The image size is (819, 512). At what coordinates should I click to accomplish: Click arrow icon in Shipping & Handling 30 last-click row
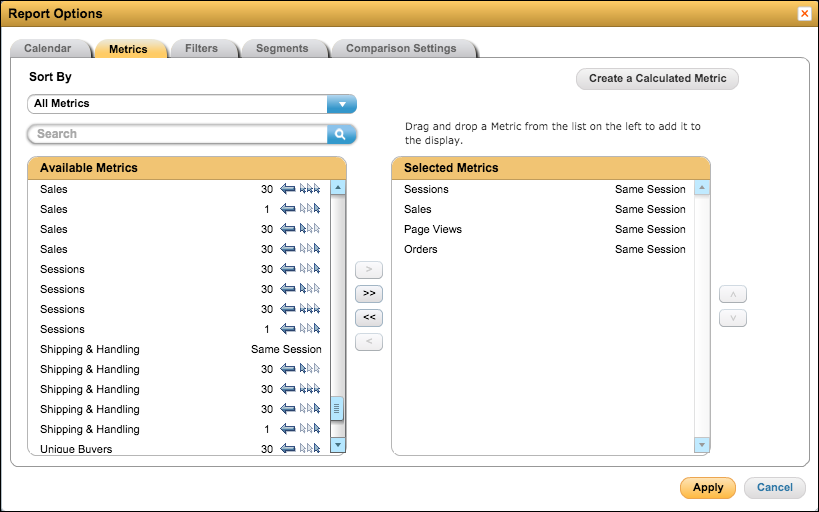coord(288,409)
